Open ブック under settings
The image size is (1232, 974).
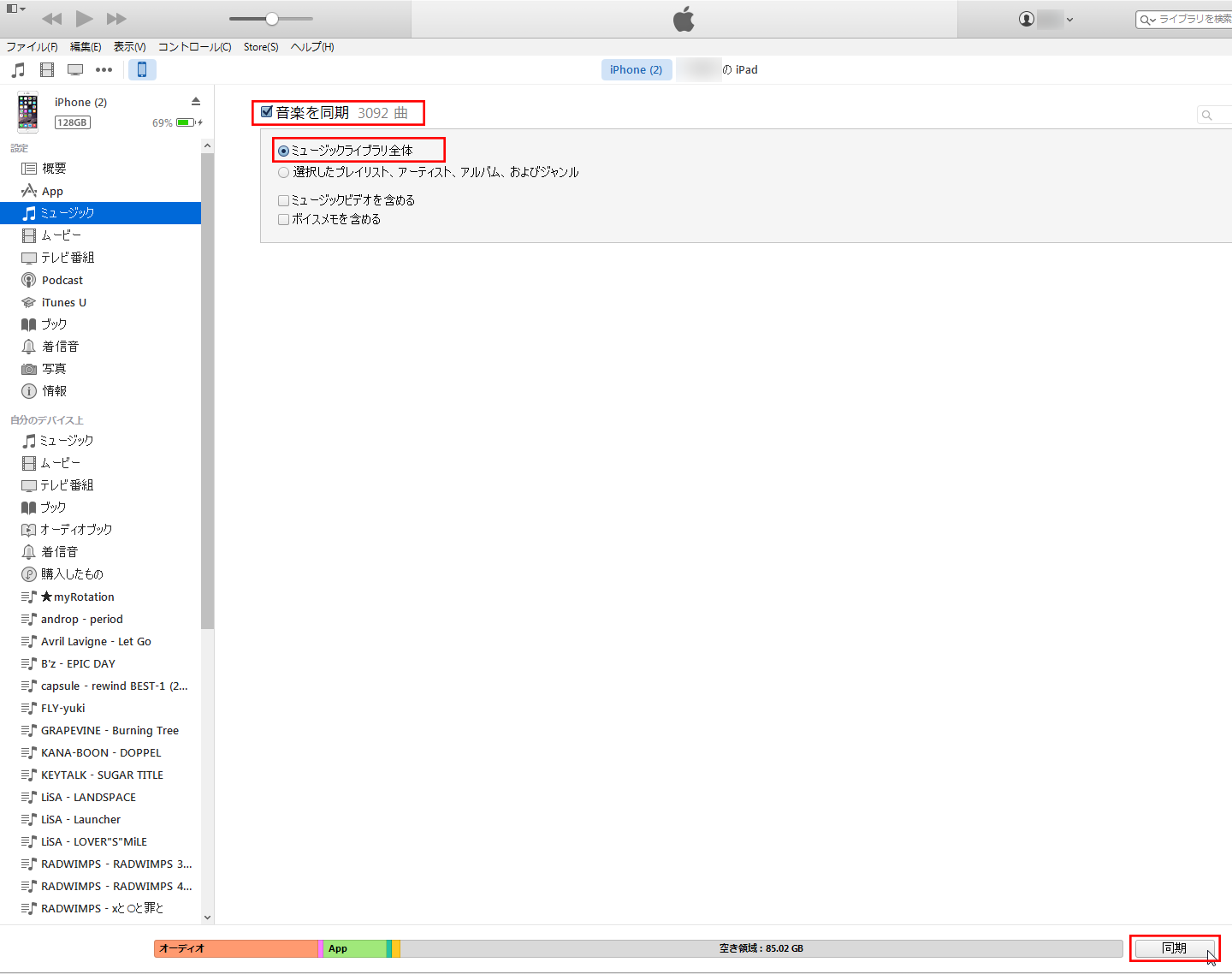point(100,324)
